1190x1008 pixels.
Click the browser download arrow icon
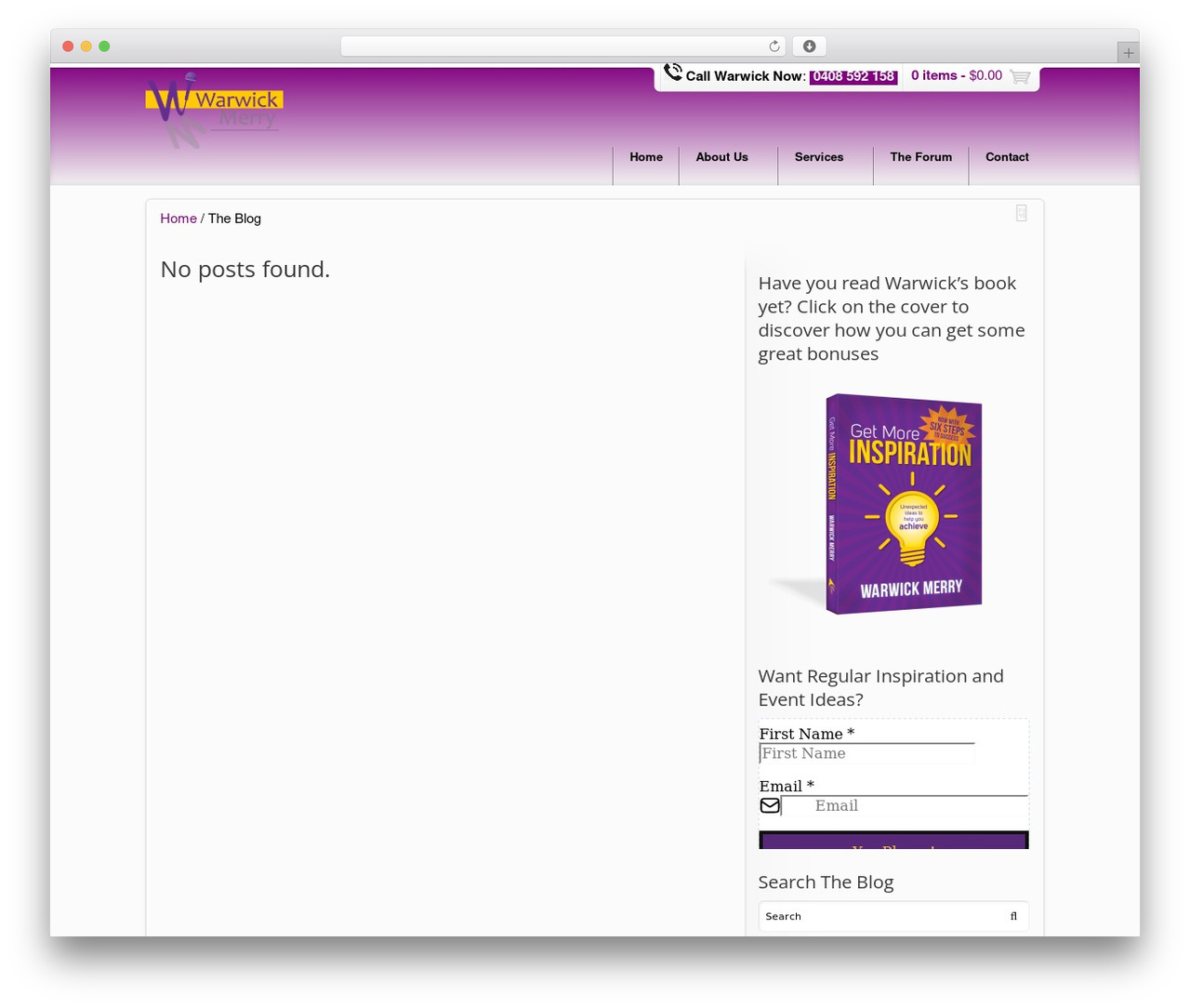[809, 46]
